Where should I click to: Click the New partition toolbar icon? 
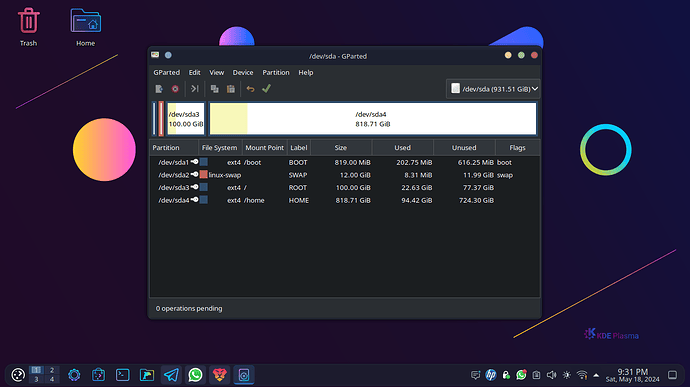(159, 89)
